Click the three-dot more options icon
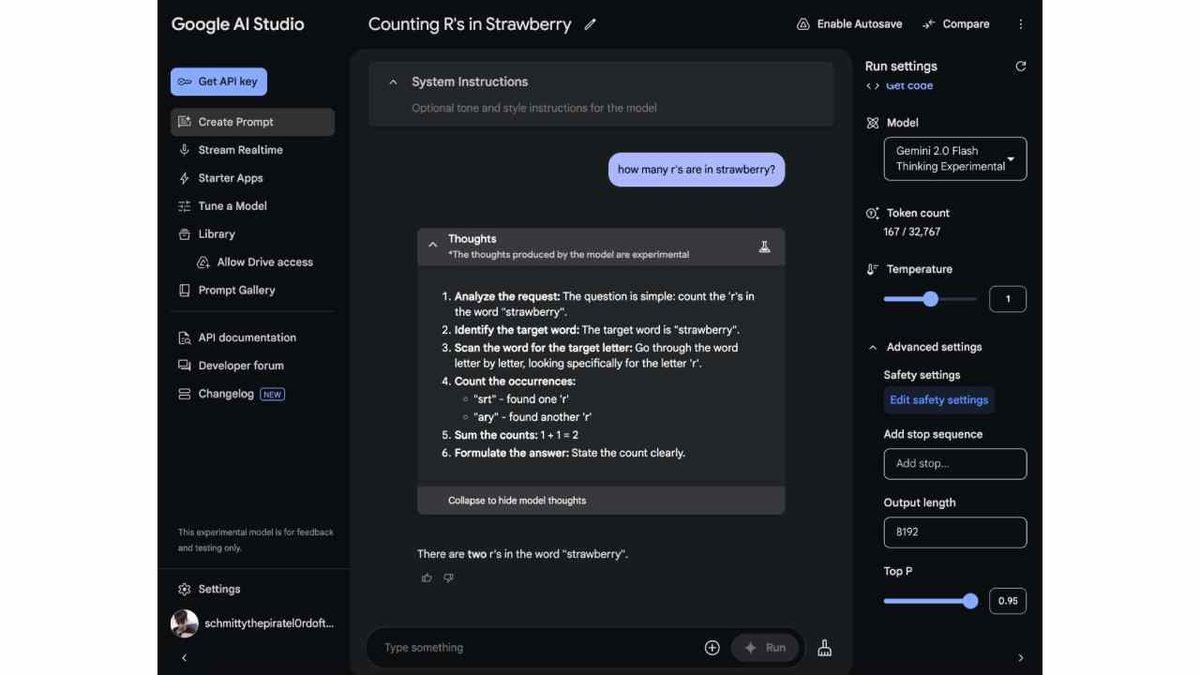 click(1020, 24)
